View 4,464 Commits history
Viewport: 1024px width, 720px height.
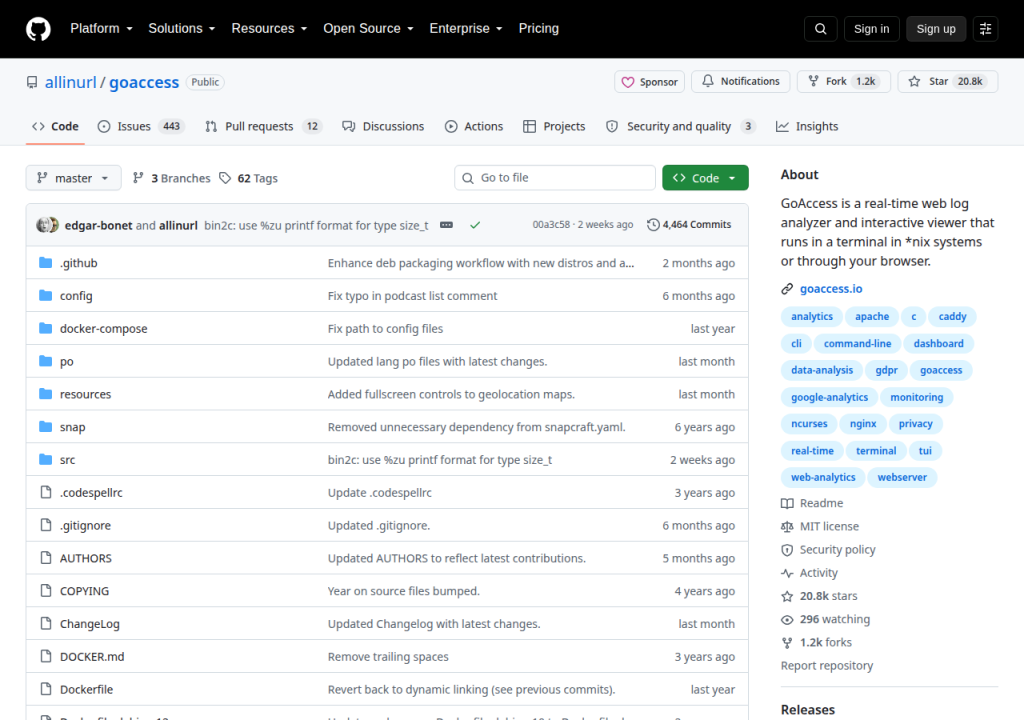click(x=689, y=224)
